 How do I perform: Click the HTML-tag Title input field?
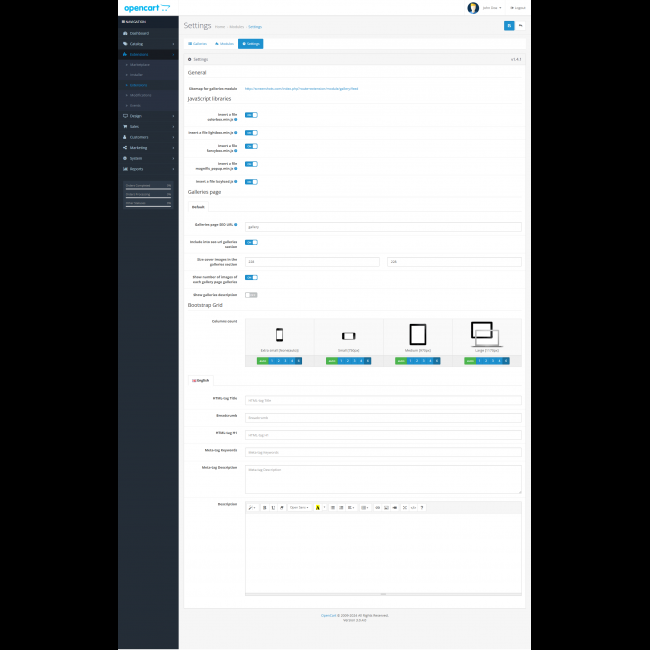(x=383, y=400)
